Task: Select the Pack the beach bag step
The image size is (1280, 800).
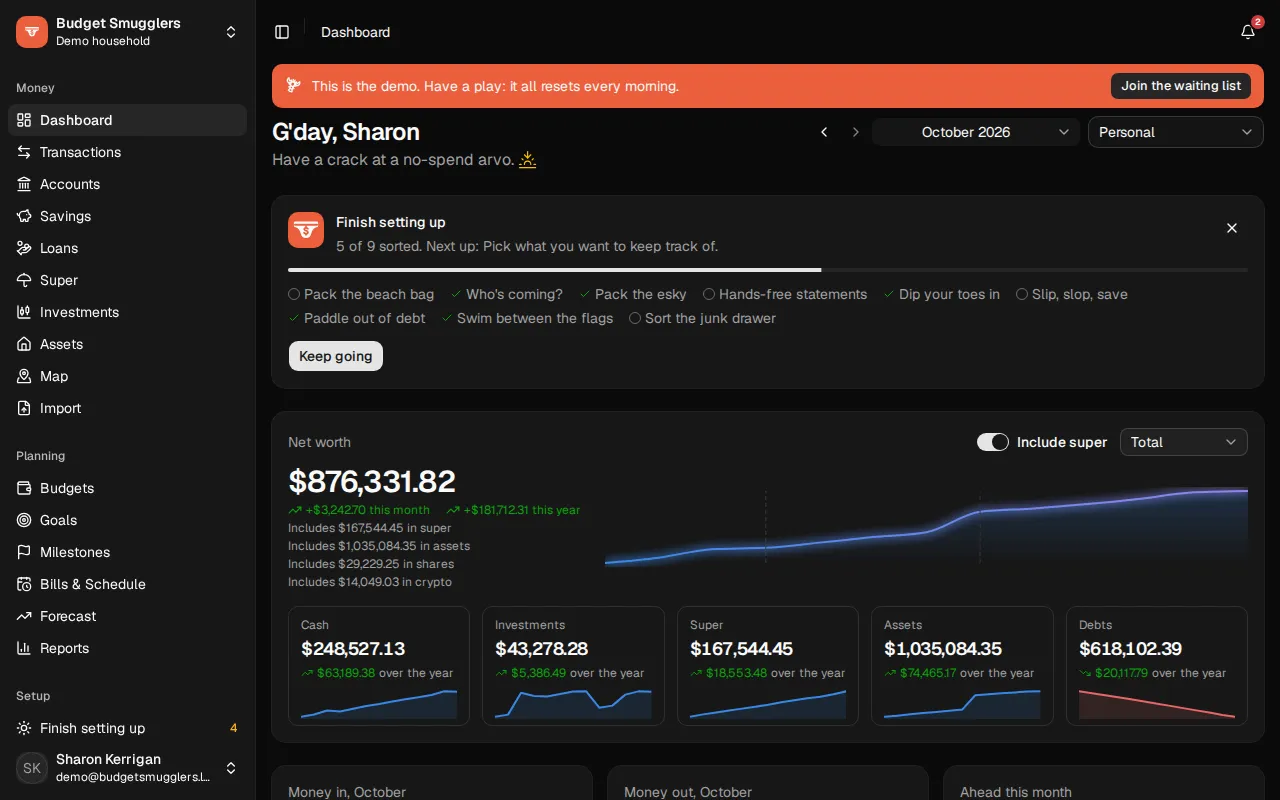Action: (x=361, y=294)
